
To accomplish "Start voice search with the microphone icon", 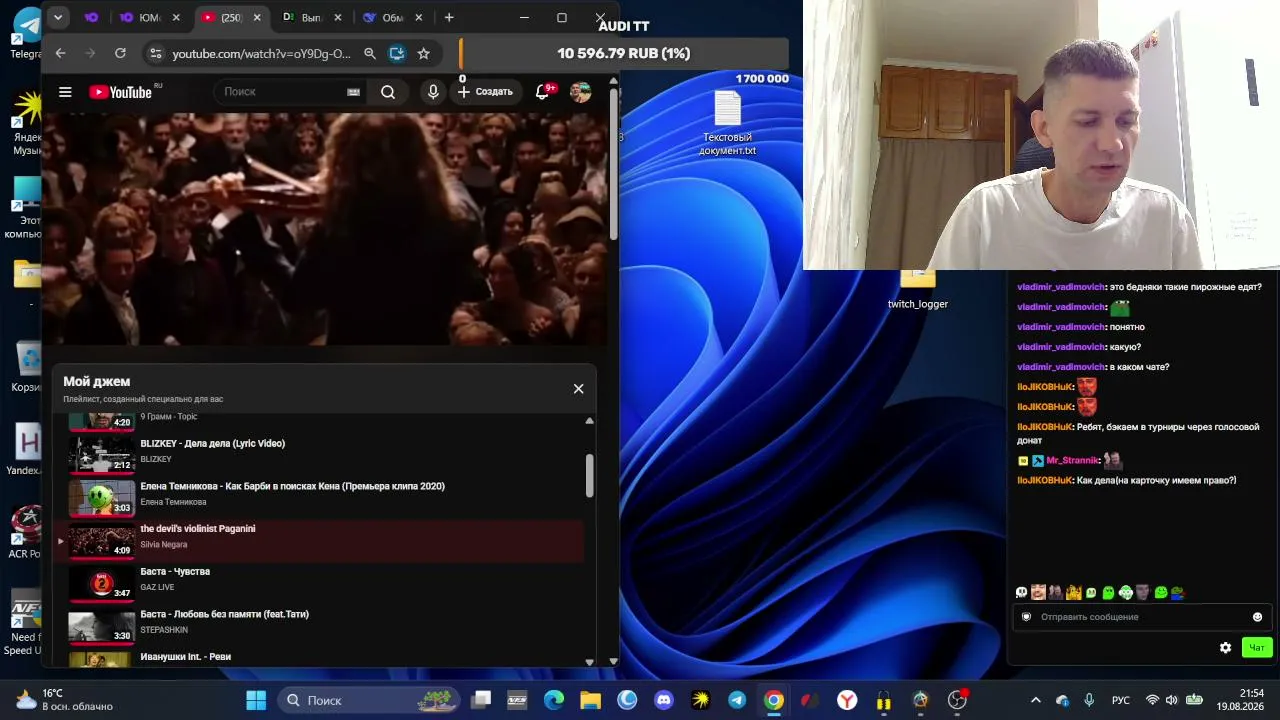I will pyautogui.click(x=433, y=92).
